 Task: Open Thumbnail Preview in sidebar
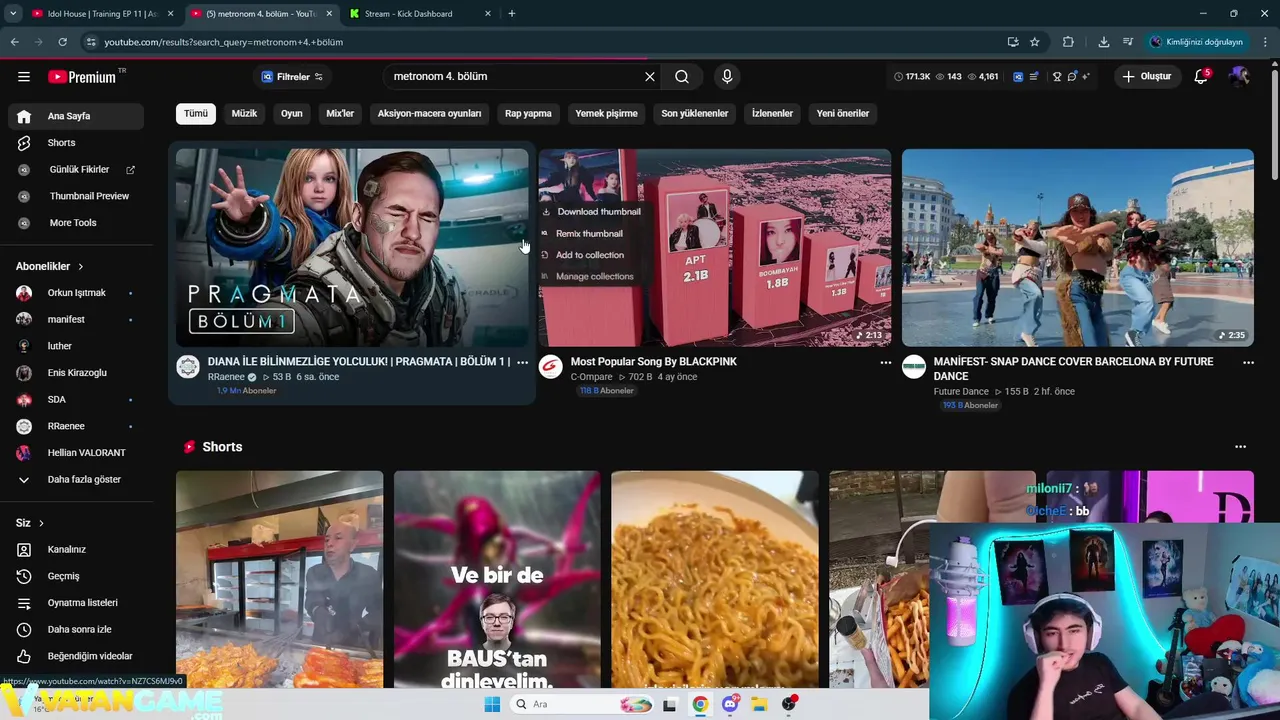click(76, 196)
